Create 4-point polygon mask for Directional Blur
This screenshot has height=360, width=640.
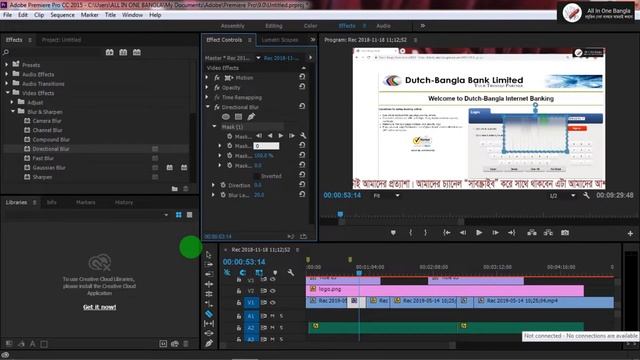(238, 117)
